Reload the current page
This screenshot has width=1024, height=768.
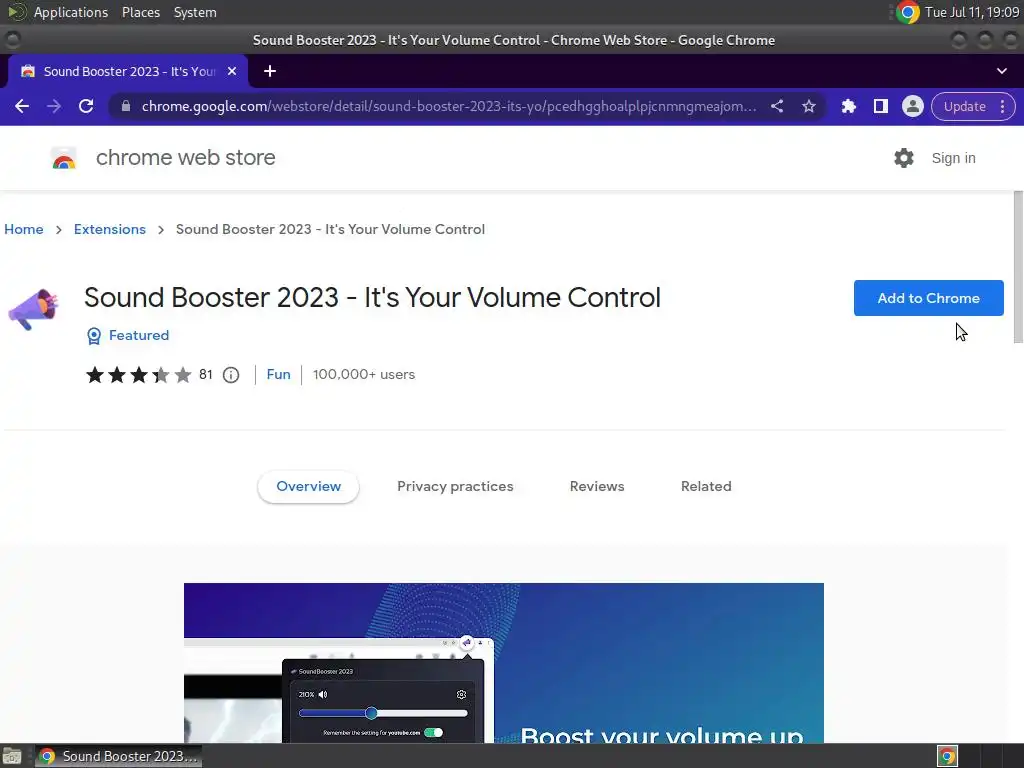[x=86, y=106]
